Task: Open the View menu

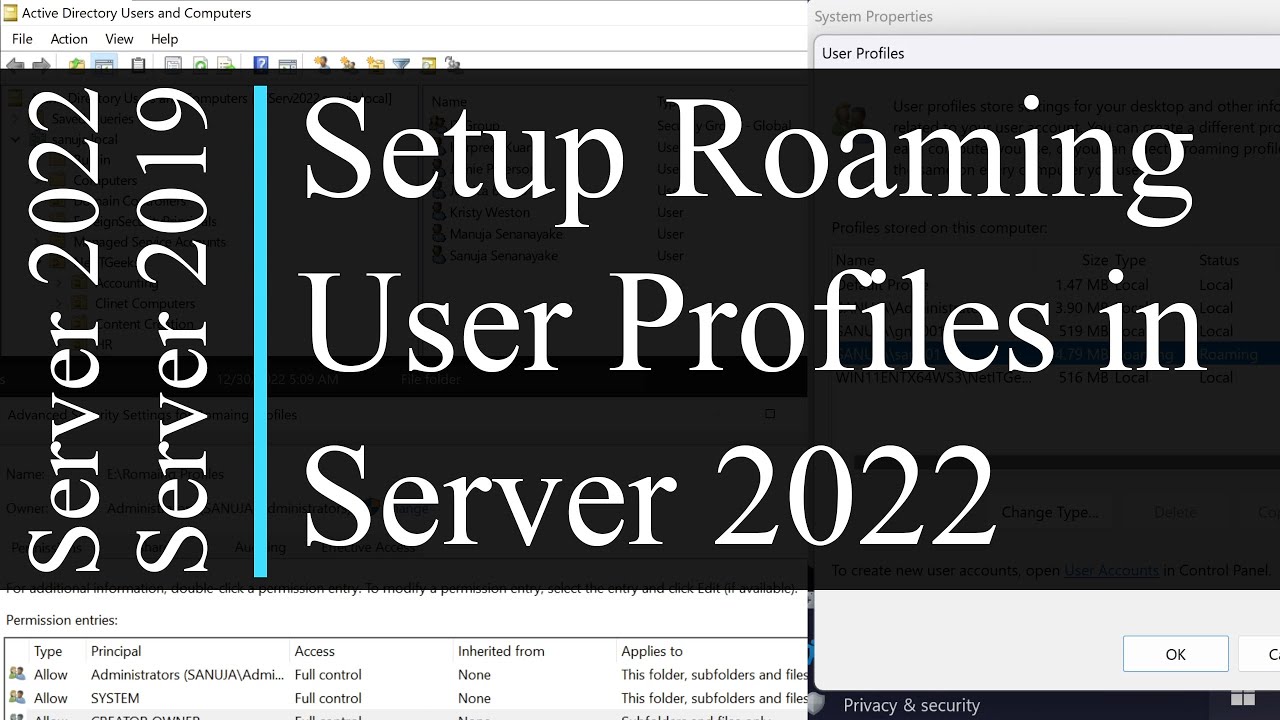Action: (x=119, y=39)
